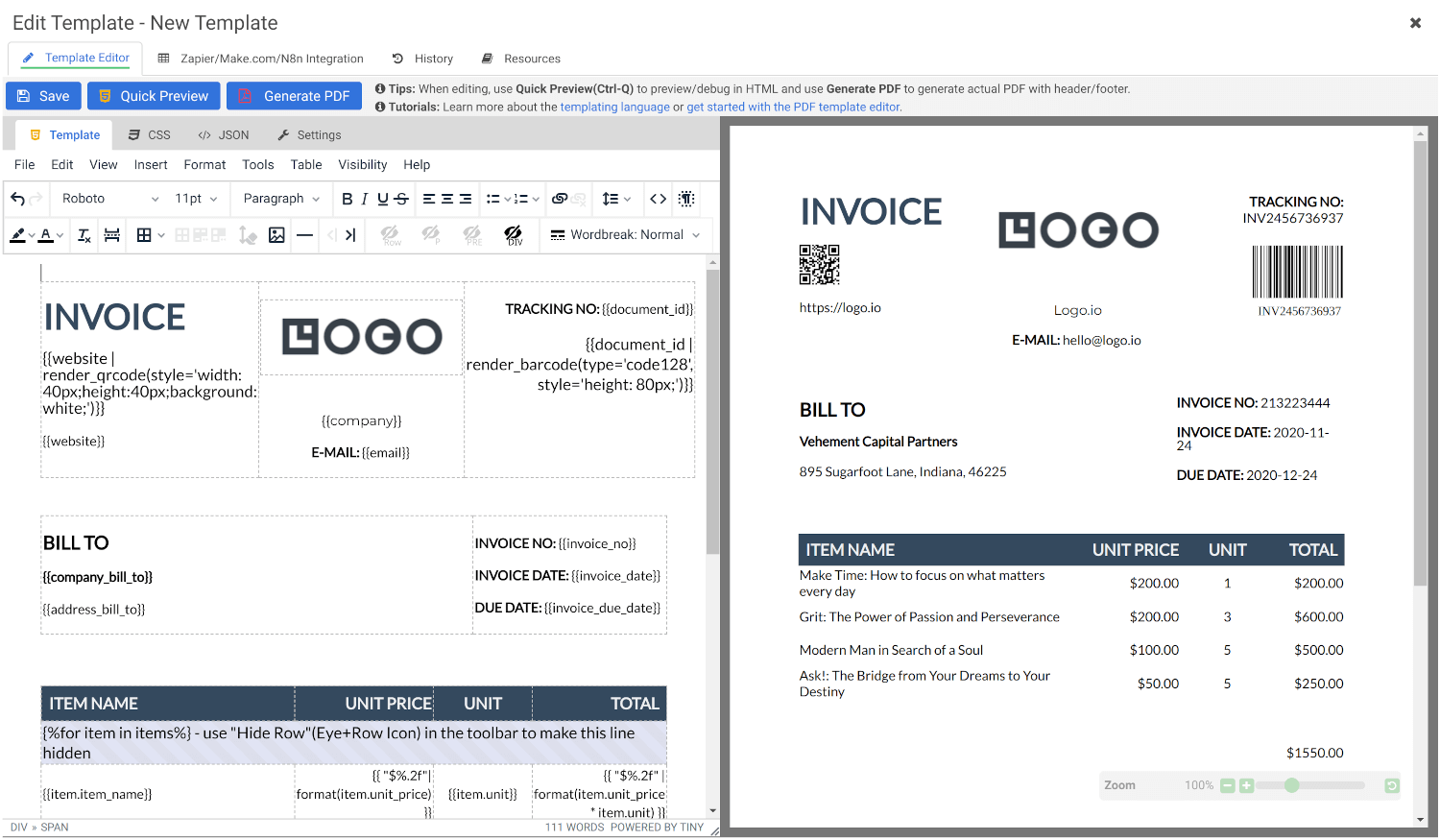The height and width of the screenshot is (840, 1440).
Task: Click the Insert/edit image icon
Action: (x=276, y=235)
